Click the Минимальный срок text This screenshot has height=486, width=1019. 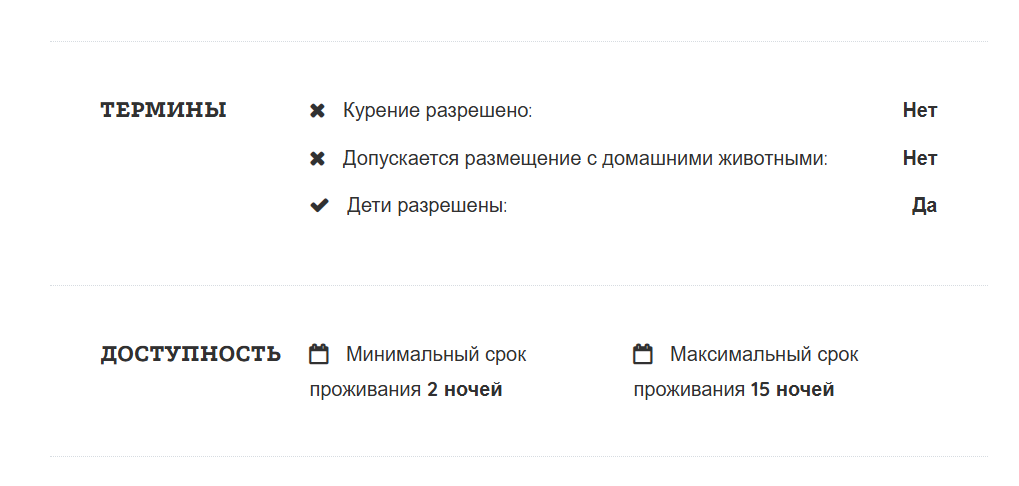(436, 354)
